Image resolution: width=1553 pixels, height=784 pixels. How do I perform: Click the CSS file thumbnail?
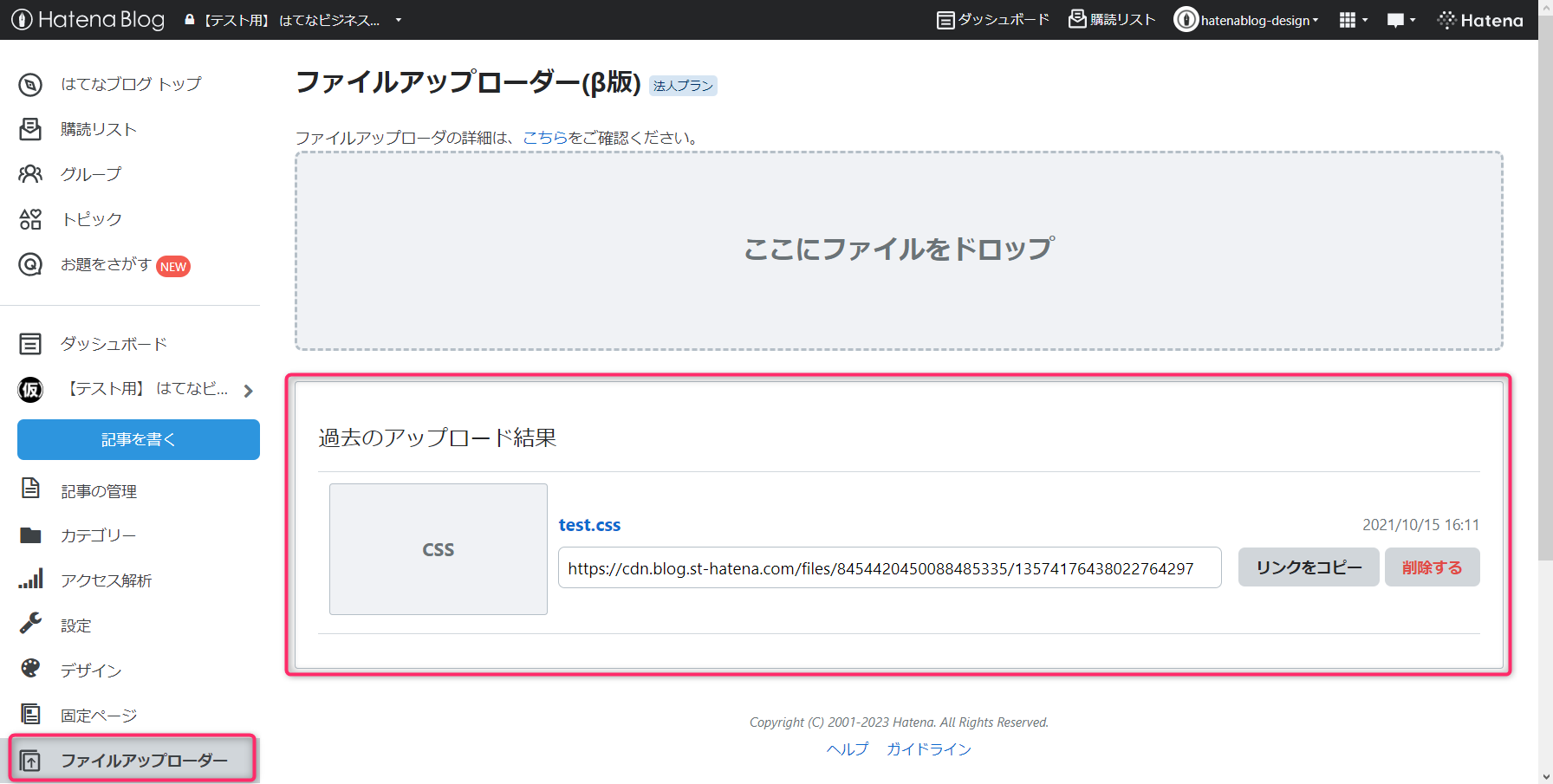pos(439,549)
